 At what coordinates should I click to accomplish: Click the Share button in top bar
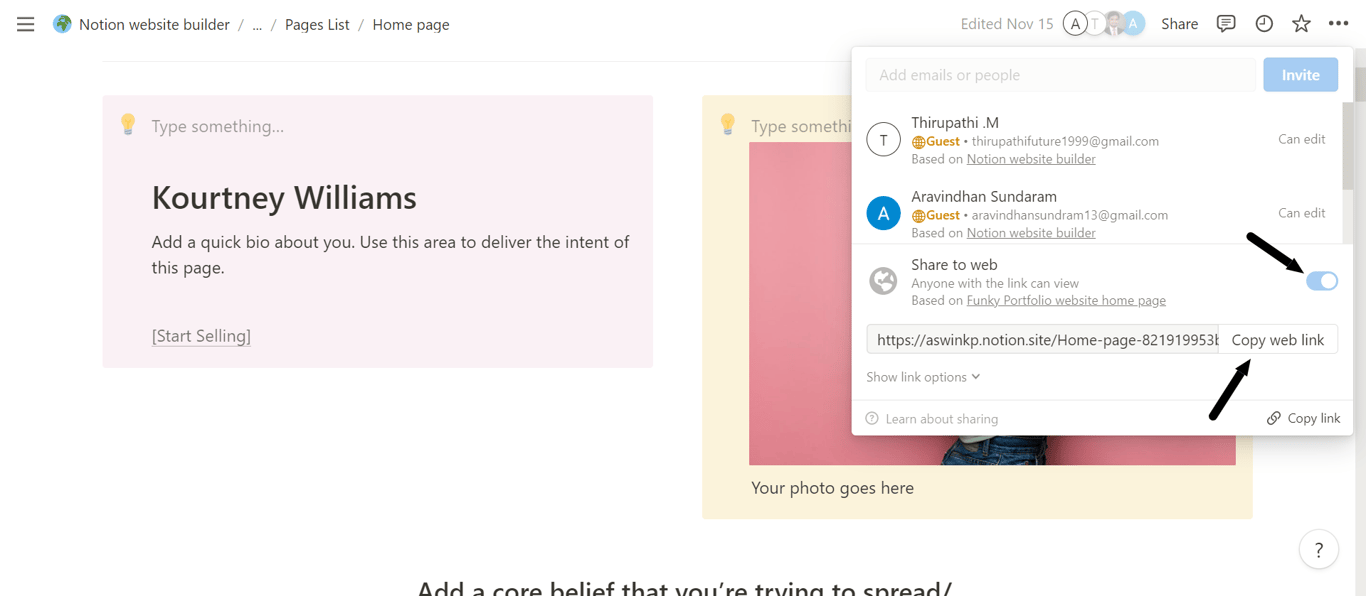(1179, 24)
